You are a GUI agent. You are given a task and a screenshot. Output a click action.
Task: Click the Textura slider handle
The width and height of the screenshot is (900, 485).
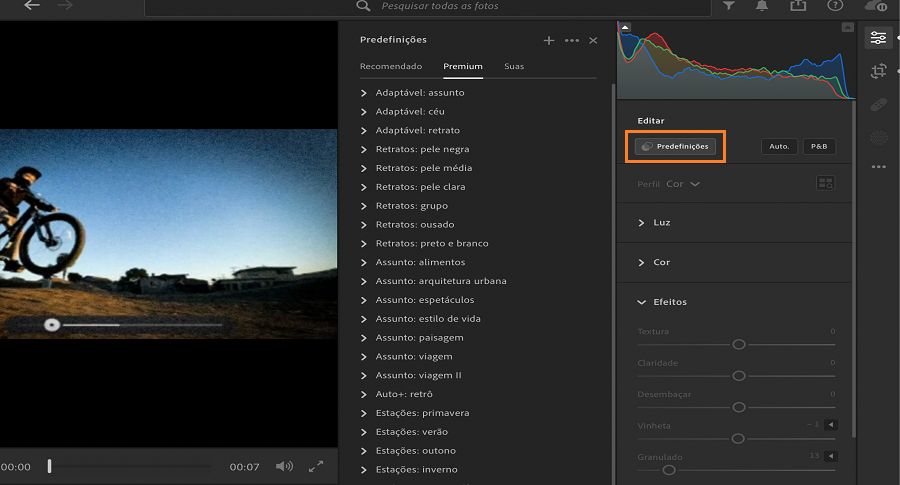[739, 344]
